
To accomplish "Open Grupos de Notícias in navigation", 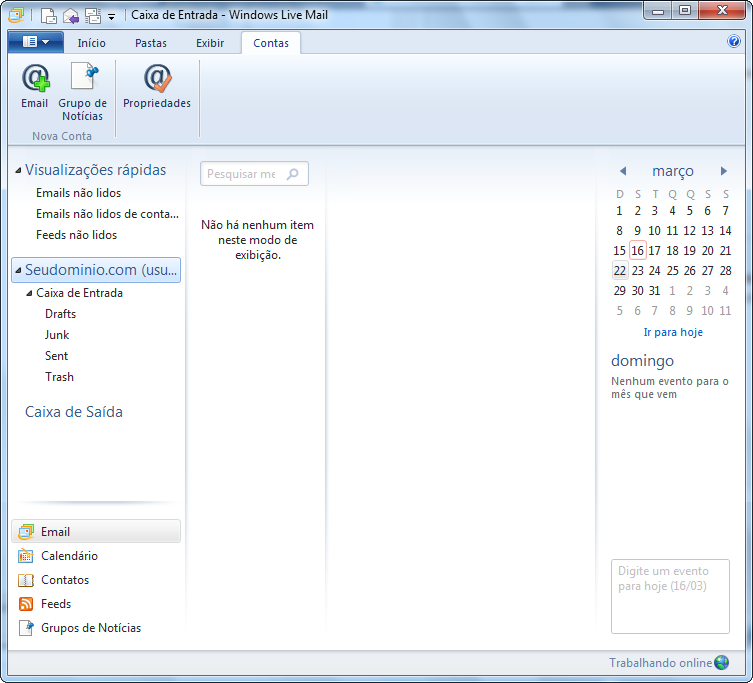I will [90, 628].
